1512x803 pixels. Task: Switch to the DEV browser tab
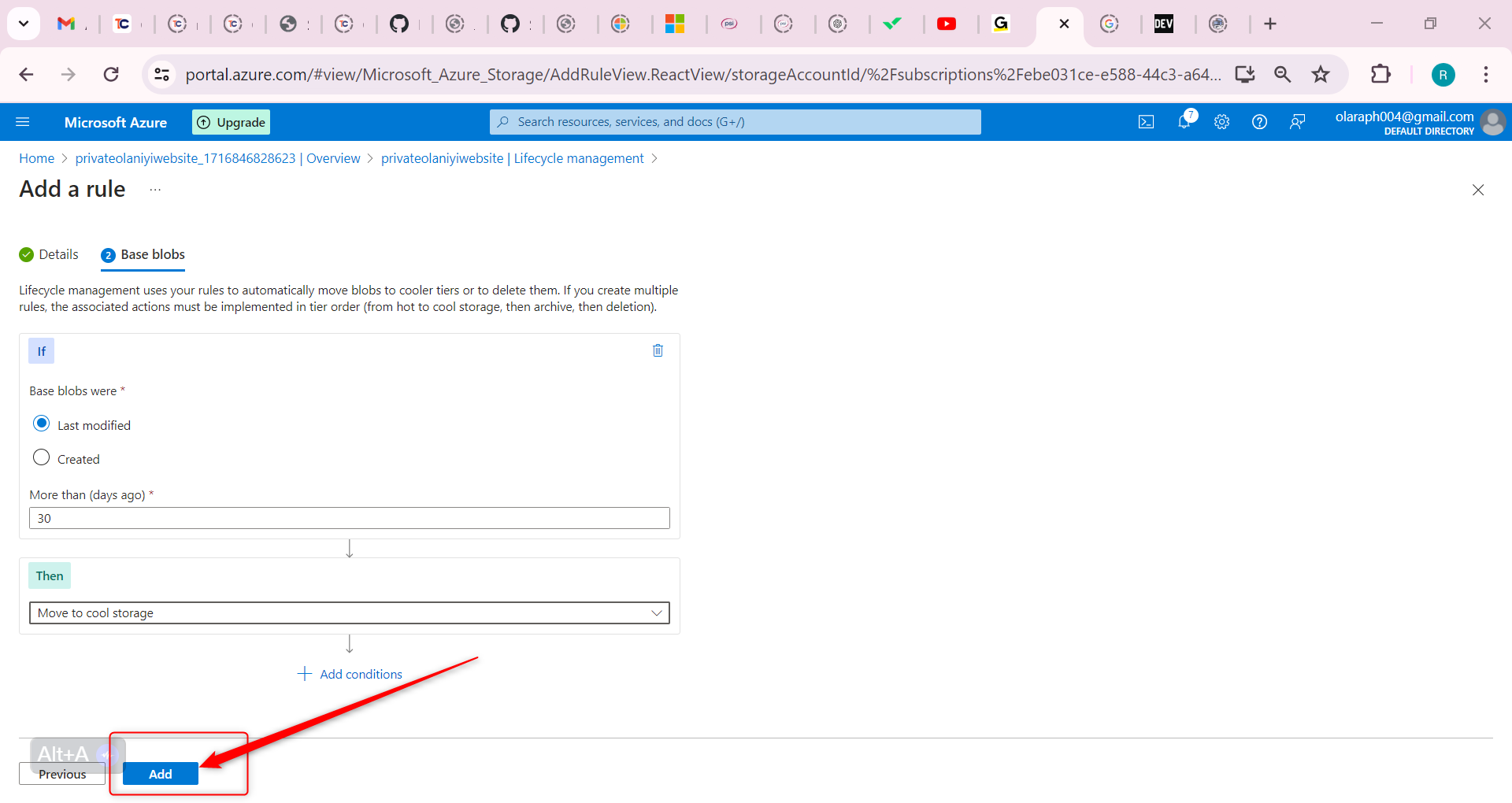click(1164, 24)
